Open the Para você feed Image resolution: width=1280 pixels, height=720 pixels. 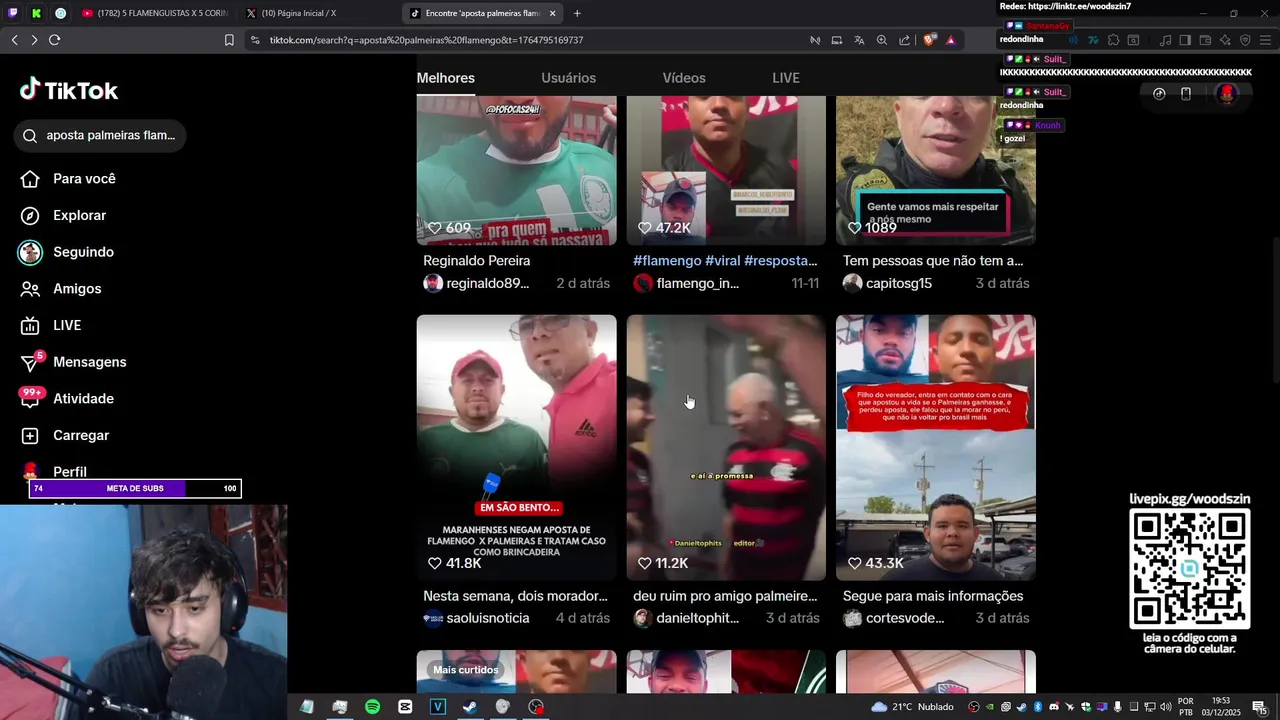[x=68, y=178]
